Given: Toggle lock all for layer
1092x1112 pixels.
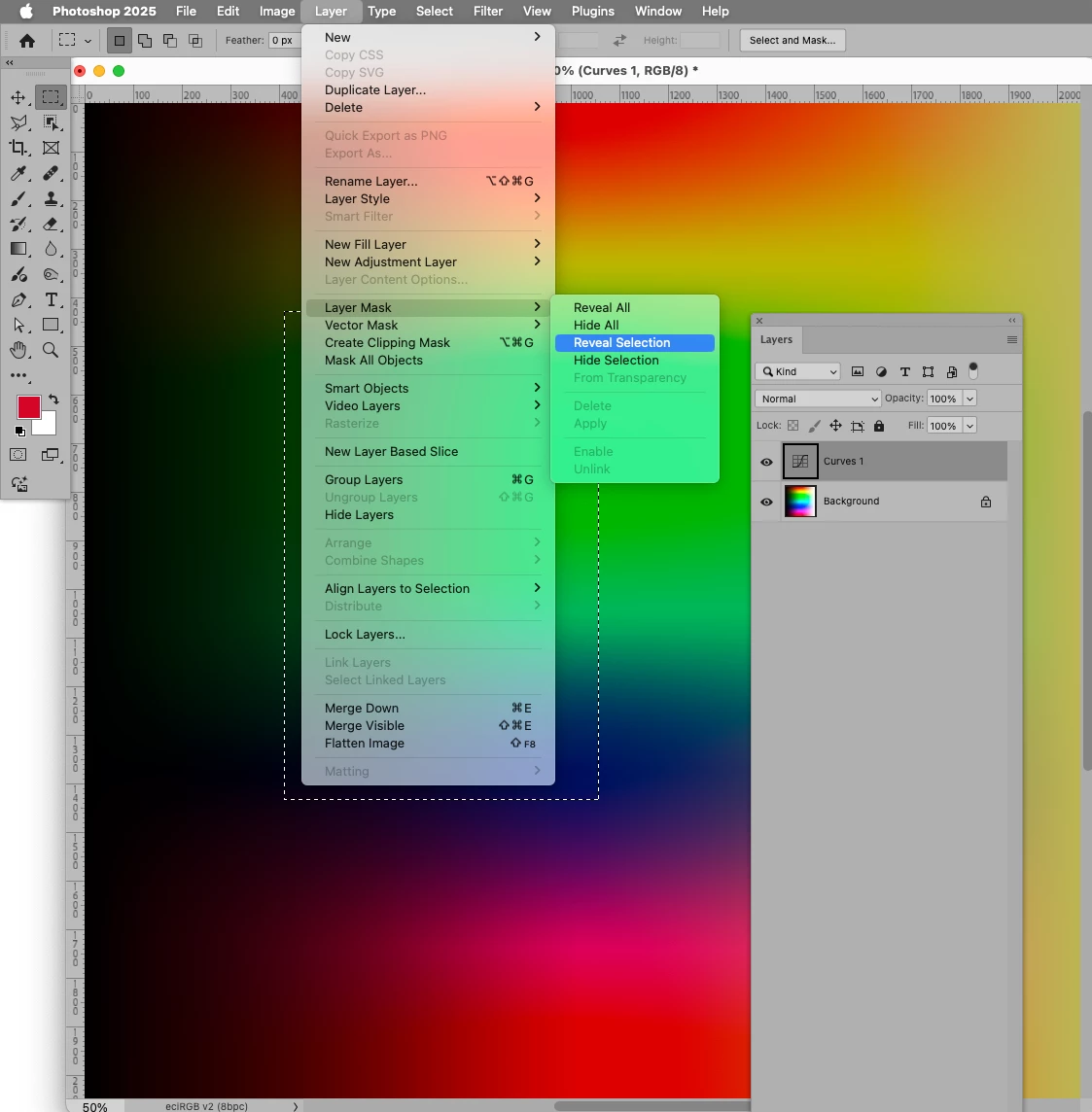Looking at the screenshot, I should tap(879, 426).
